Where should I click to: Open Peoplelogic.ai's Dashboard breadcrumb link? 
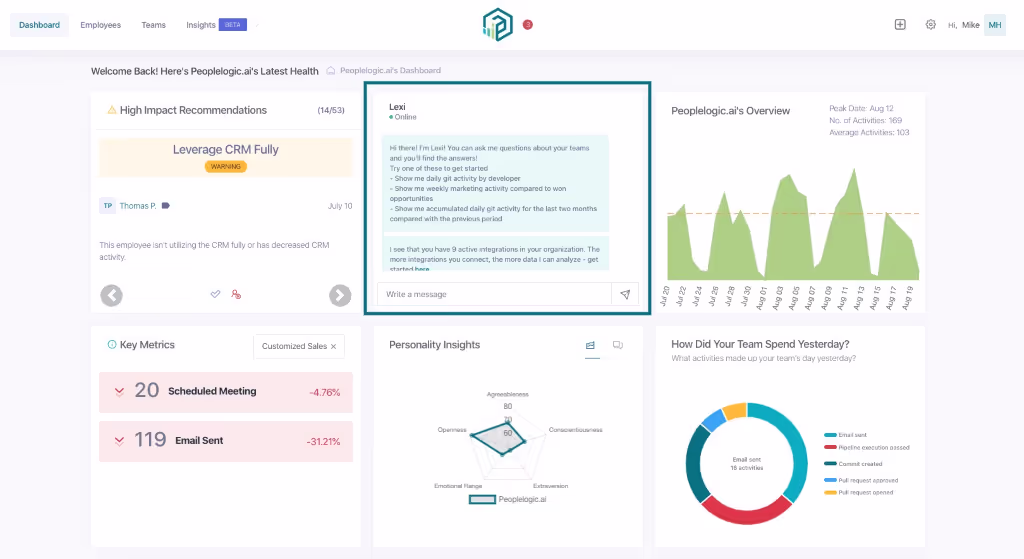click(x=390, y=71)
